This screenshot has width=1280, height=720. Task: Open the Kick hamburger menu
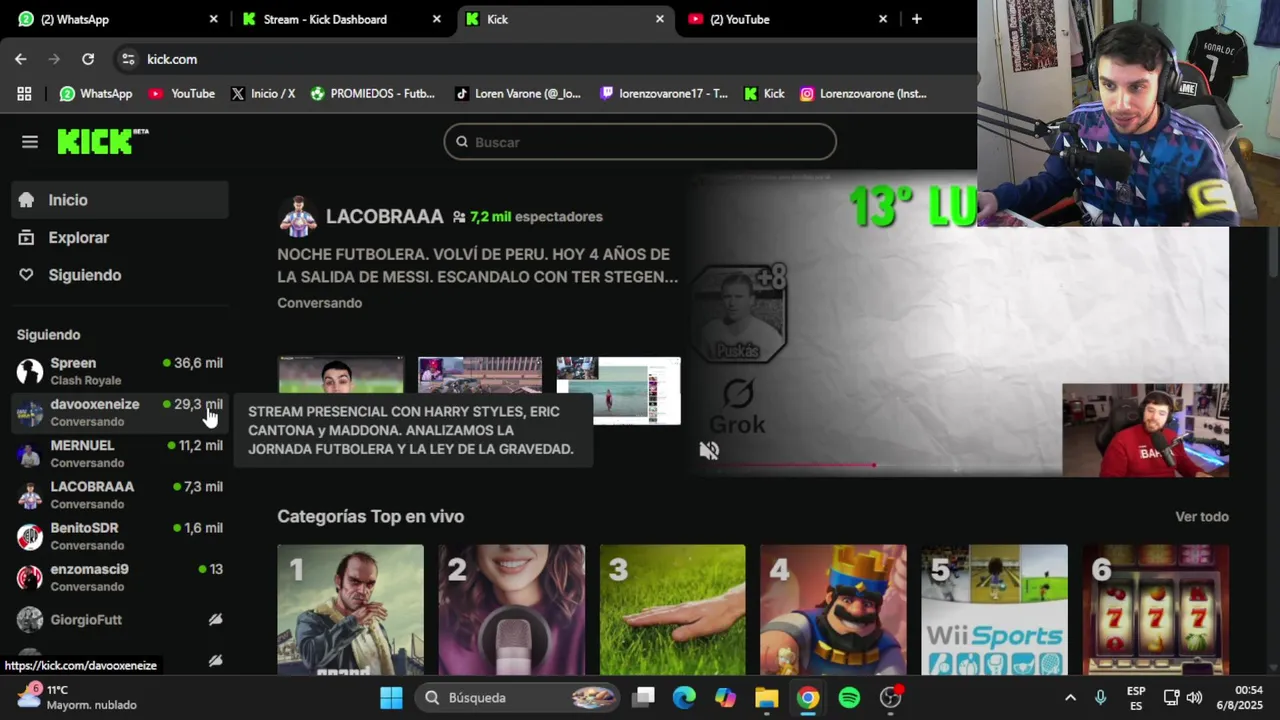tap(30, 142)
